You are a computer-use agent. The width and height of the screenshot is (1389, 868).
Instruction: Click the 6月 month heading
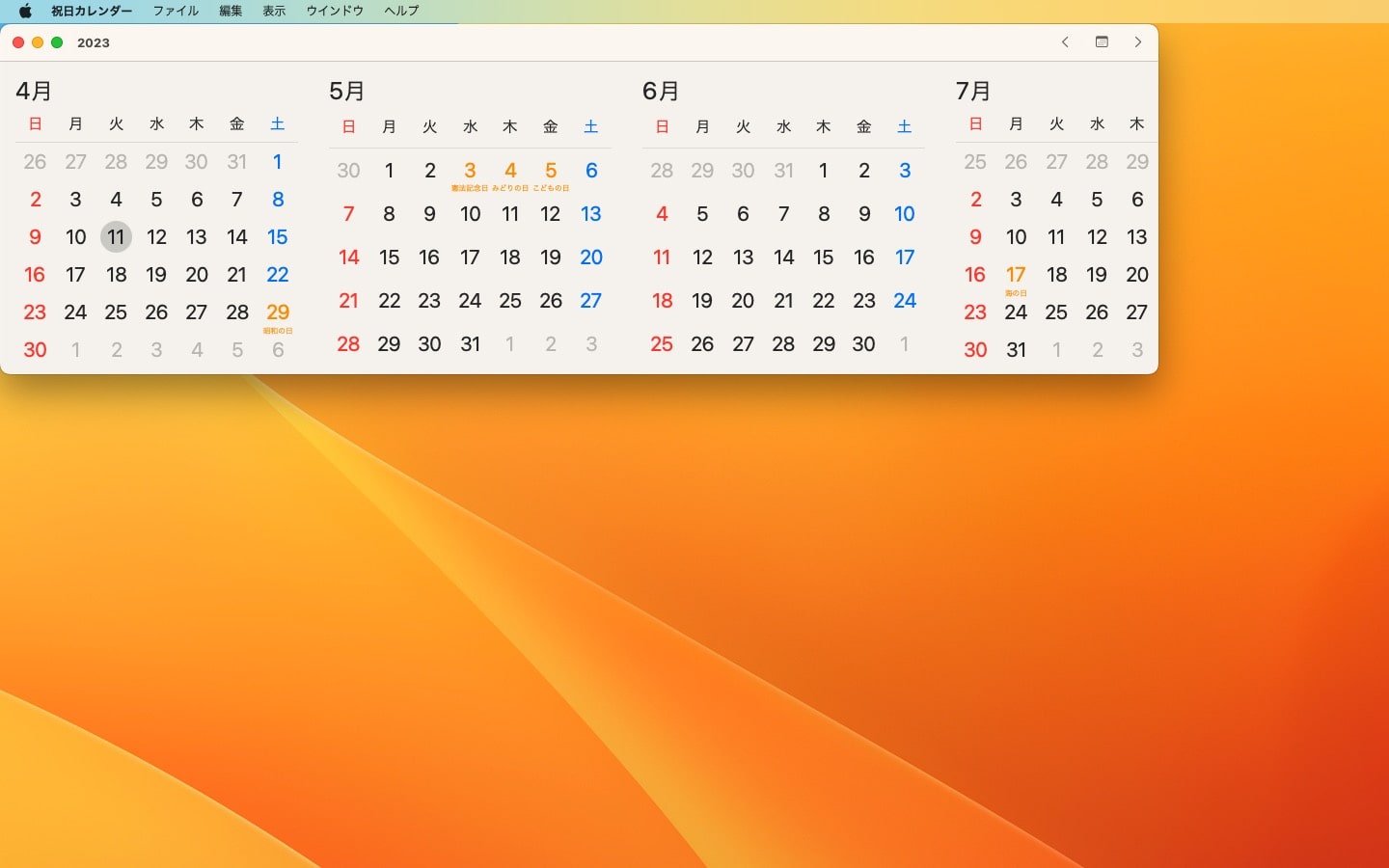[661, 92]
